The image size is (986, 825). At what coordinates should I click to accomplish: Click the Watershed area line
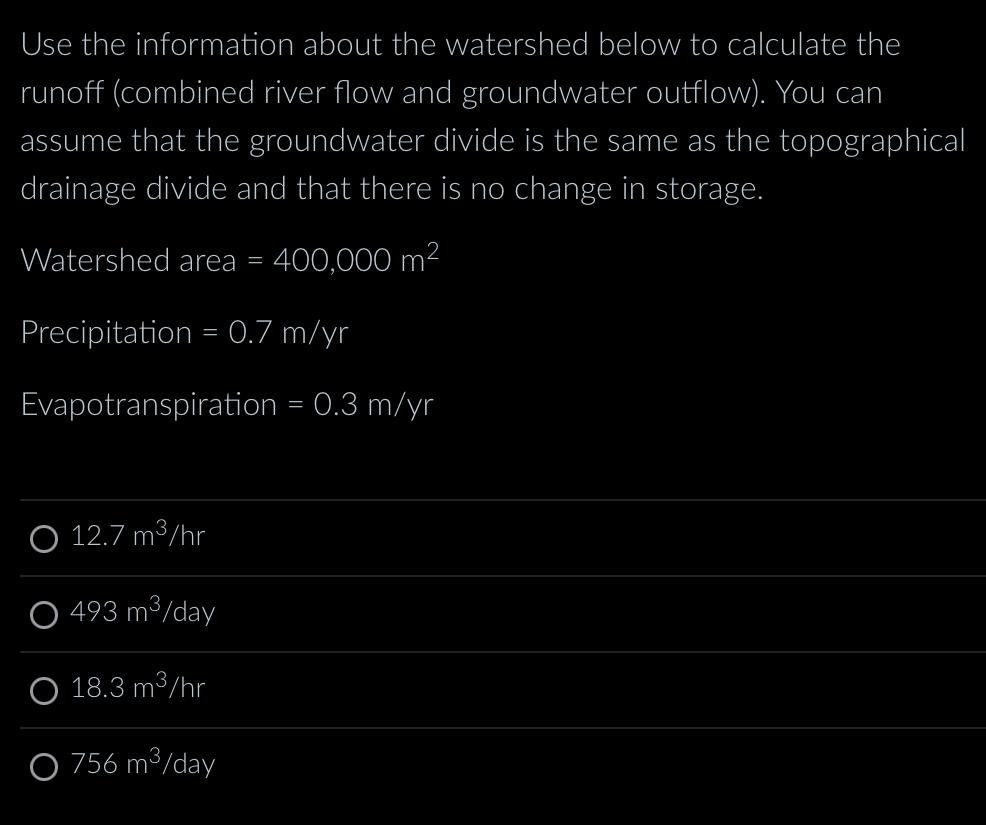point(229,260)
